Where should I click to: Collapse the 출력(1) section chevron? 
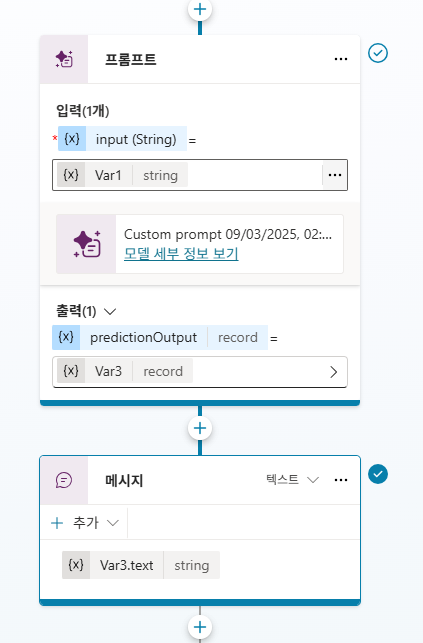(110, 312)
